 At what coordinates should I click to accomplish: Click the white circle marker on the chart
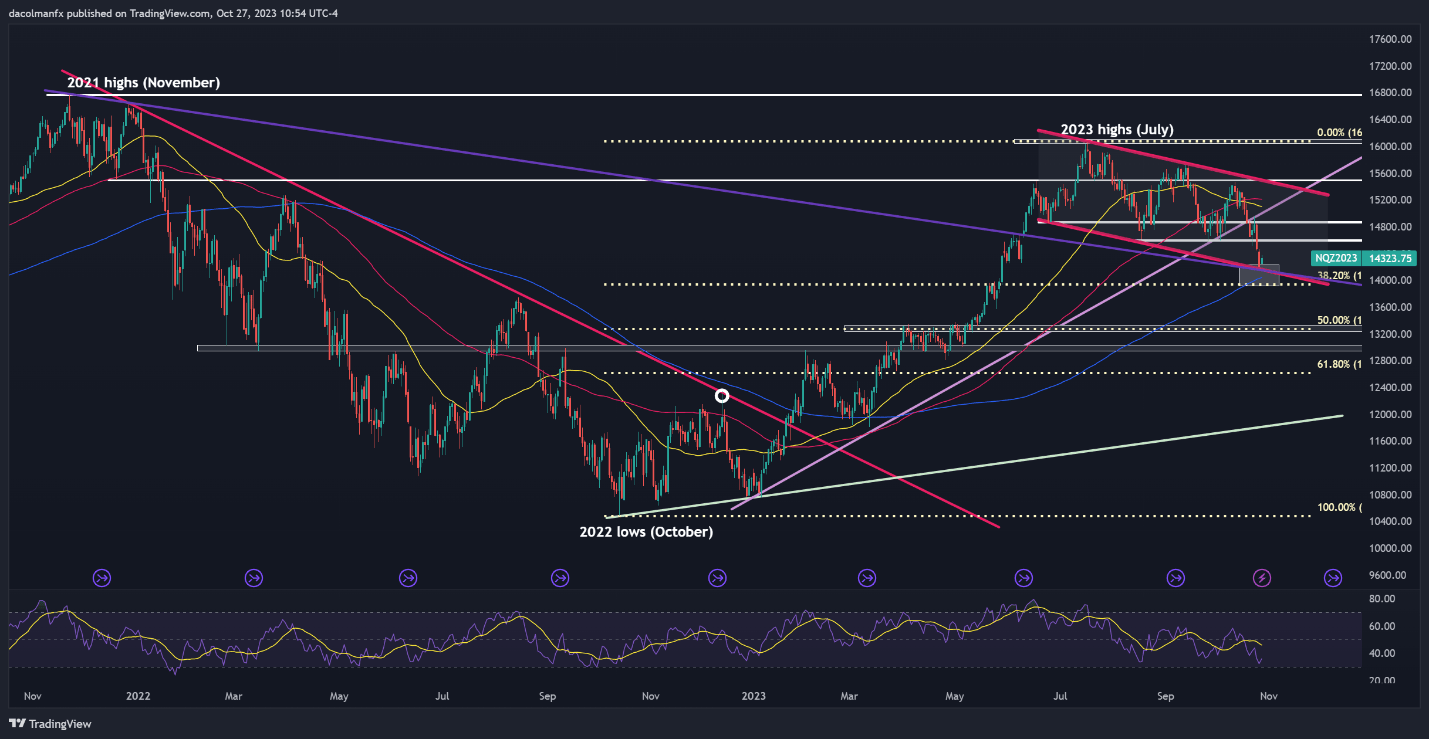click(x=722, y=397)
